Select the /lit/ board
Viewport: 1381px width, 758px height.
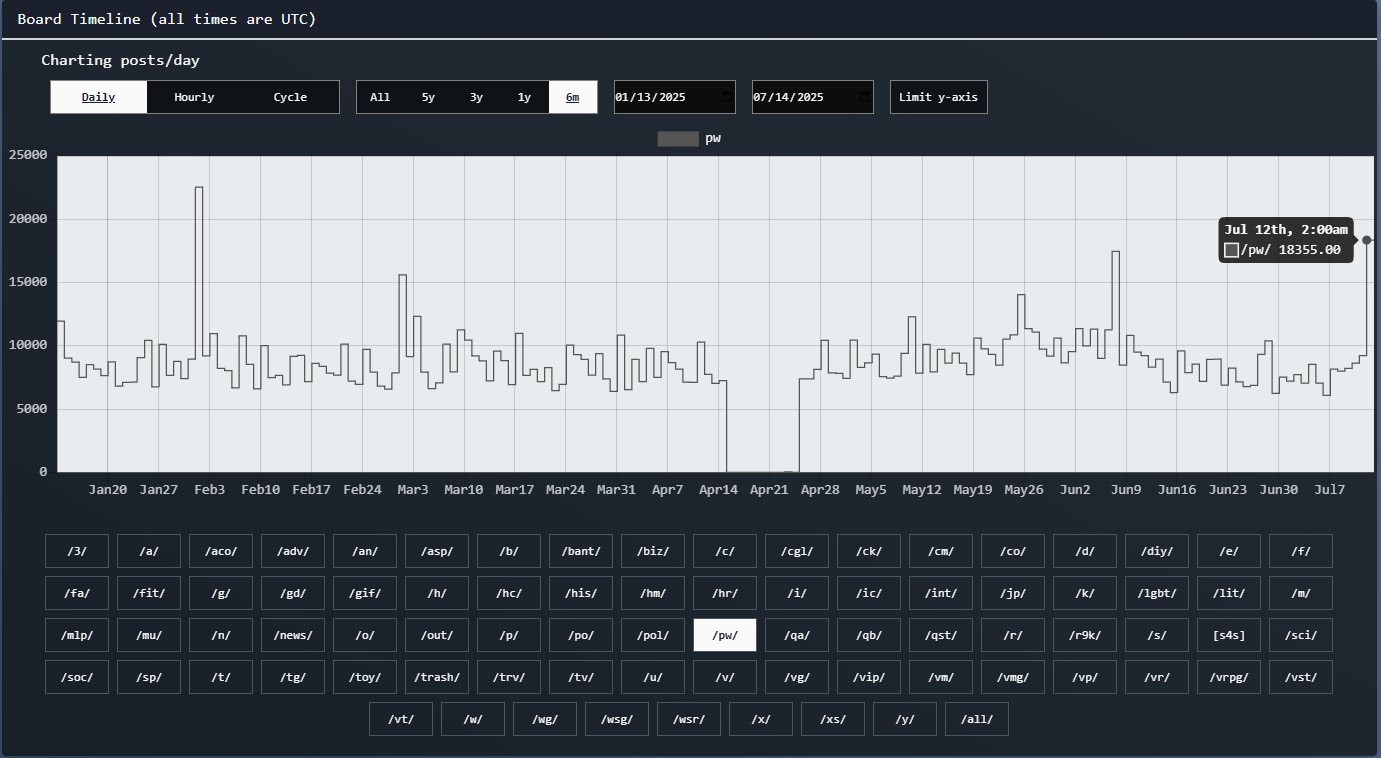(1229, 593)
